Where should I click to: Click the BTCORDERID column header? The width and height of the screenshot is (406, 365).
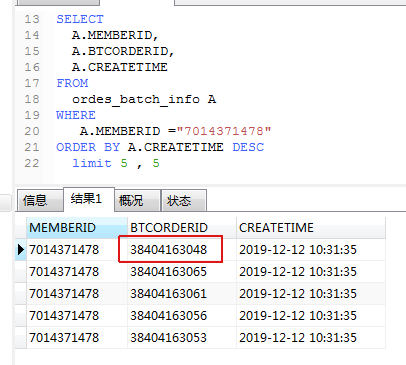coord(182,228)
